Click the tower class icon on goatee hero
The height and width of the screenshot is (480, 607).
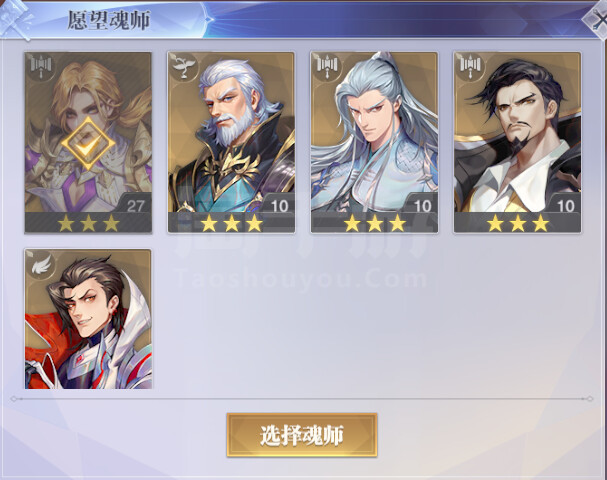click(470, 65)
